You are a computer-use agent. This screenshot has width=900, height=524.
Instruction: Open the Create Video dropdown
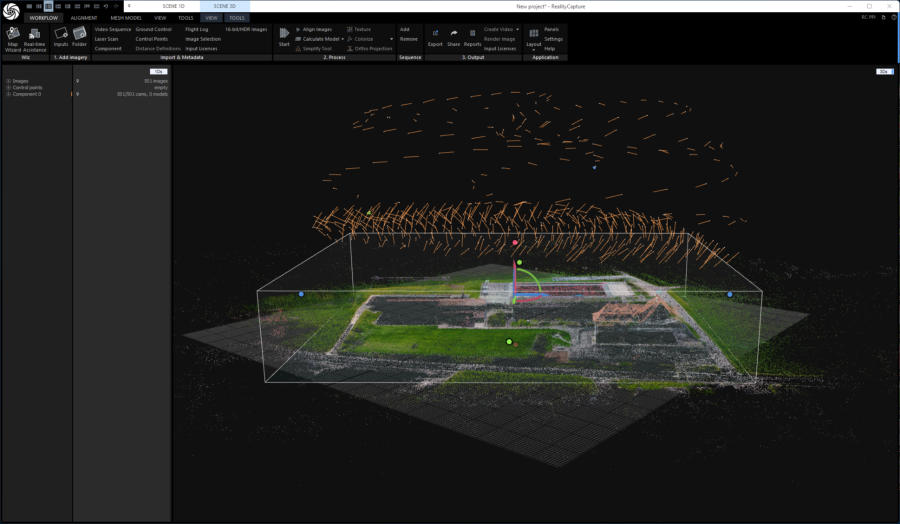point(517,30)
